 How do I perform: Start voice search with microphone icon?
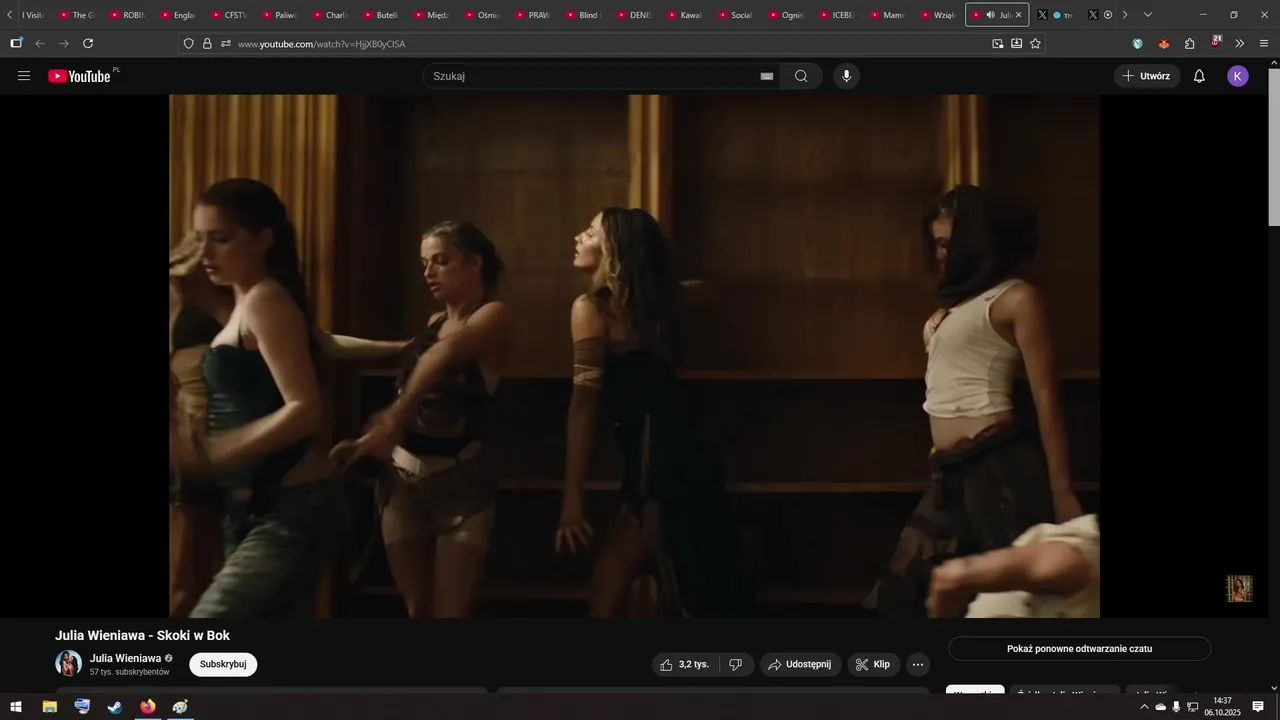pos(846,76)
